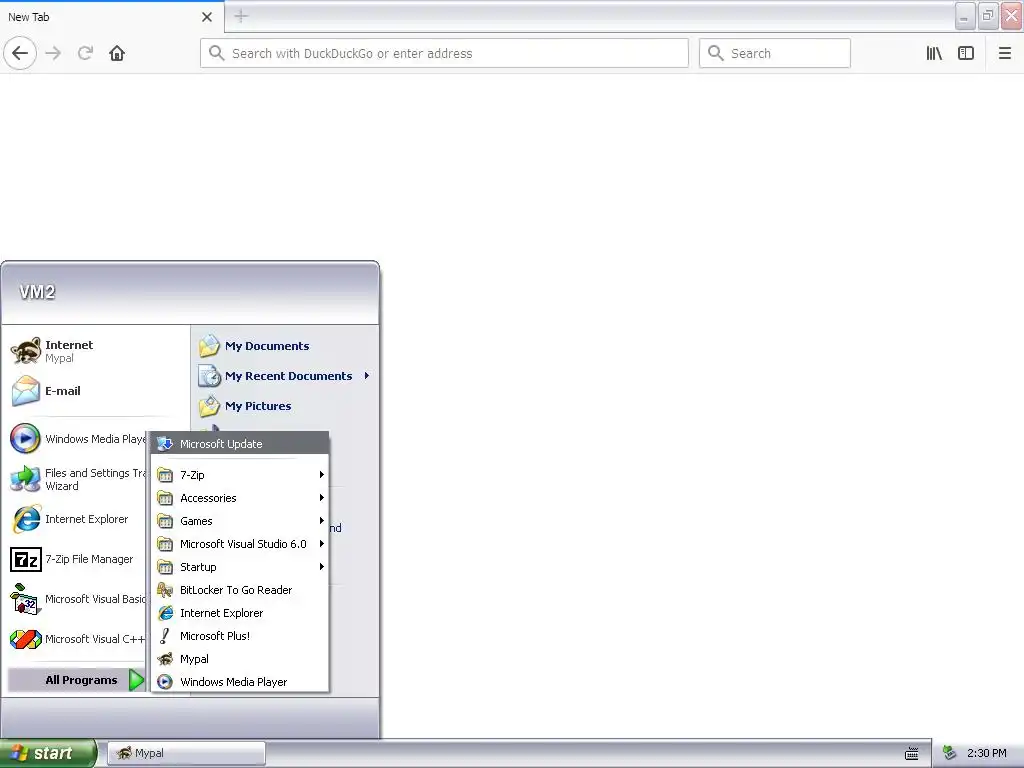Click the Microsoft Update icon
Screen dimensions: 1024x768
coord(165,444)
